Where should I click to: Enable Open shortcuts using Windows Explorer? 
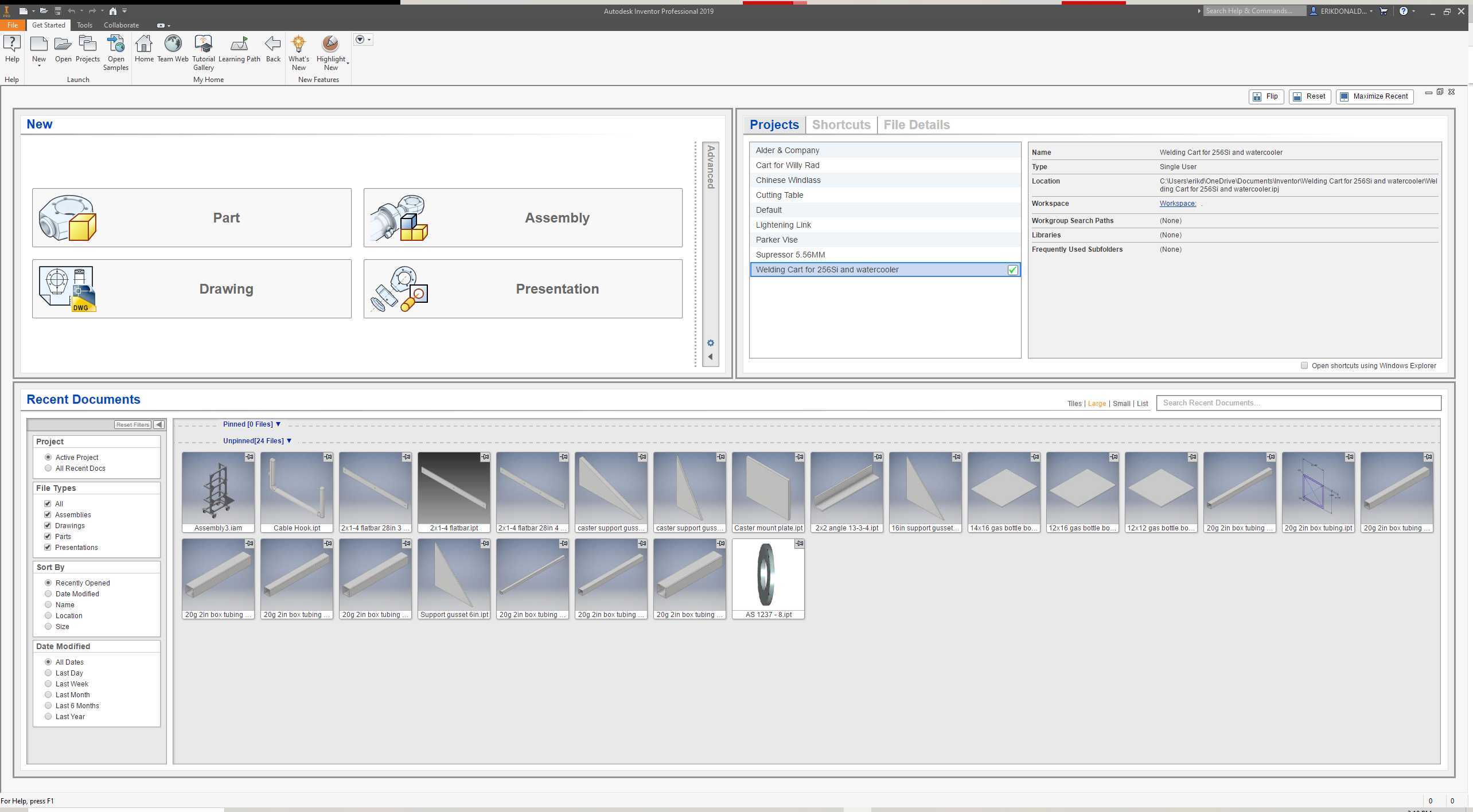click(1304, 365)
